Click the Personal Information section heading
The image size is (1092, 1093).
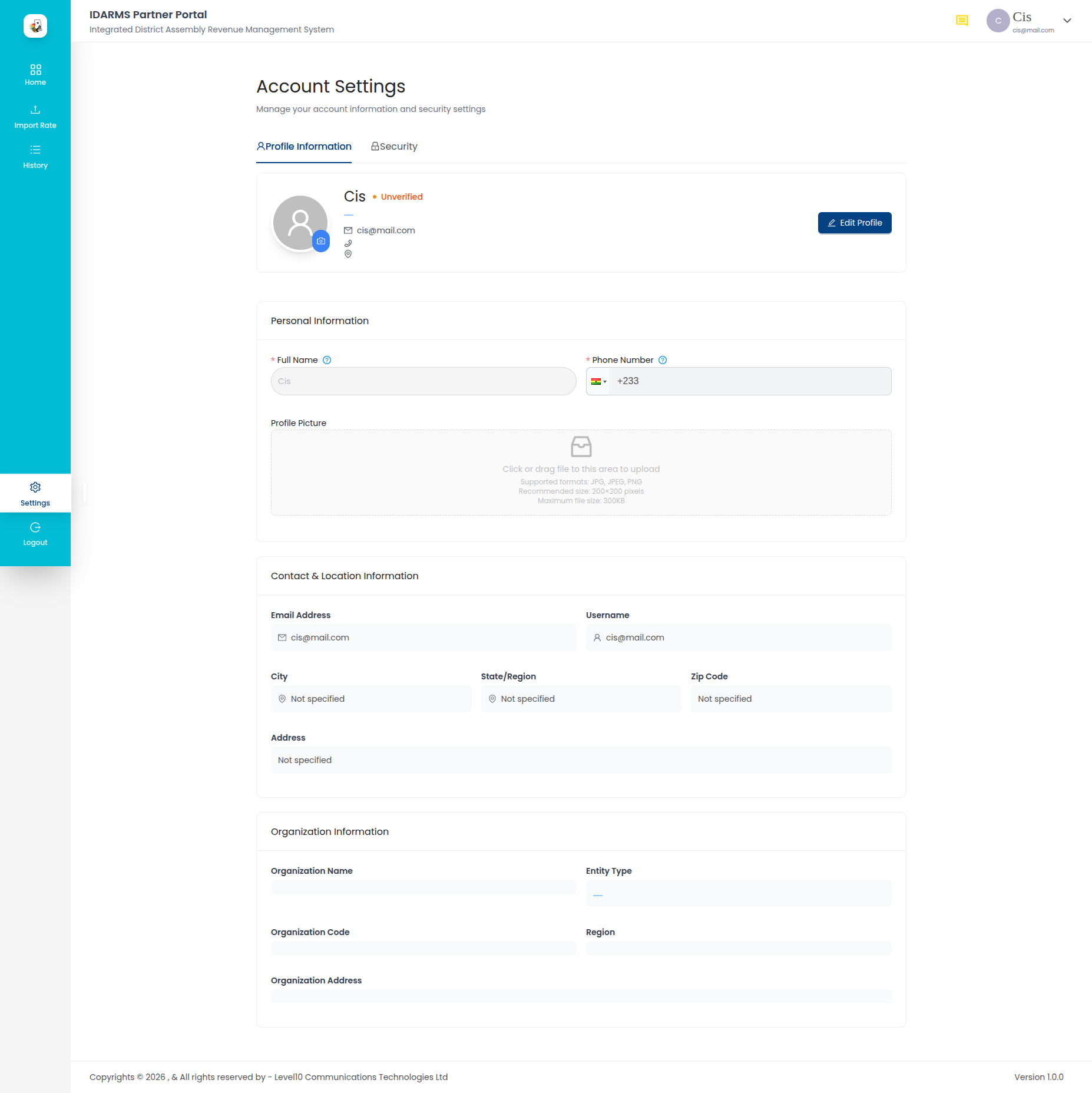click(320, 321)
